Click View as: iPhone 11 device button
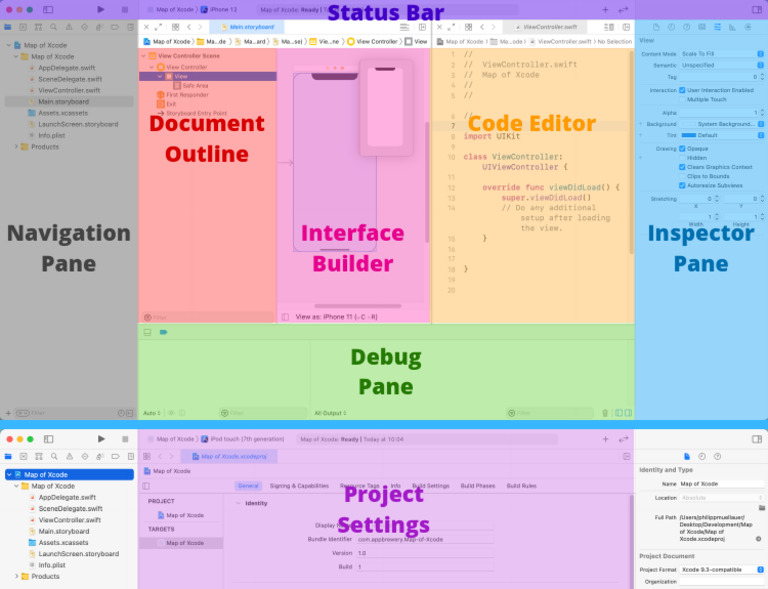 coord(336,317)
